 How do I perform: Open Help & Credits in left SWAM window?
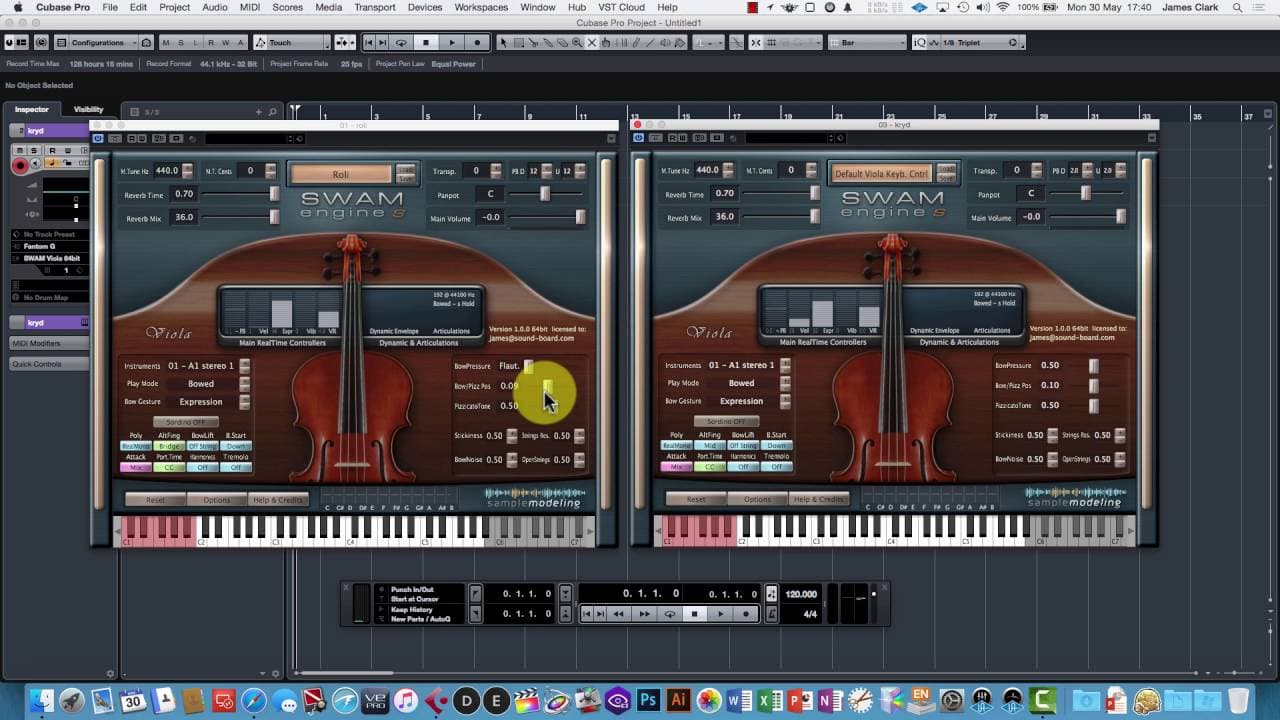click(279, 499)
